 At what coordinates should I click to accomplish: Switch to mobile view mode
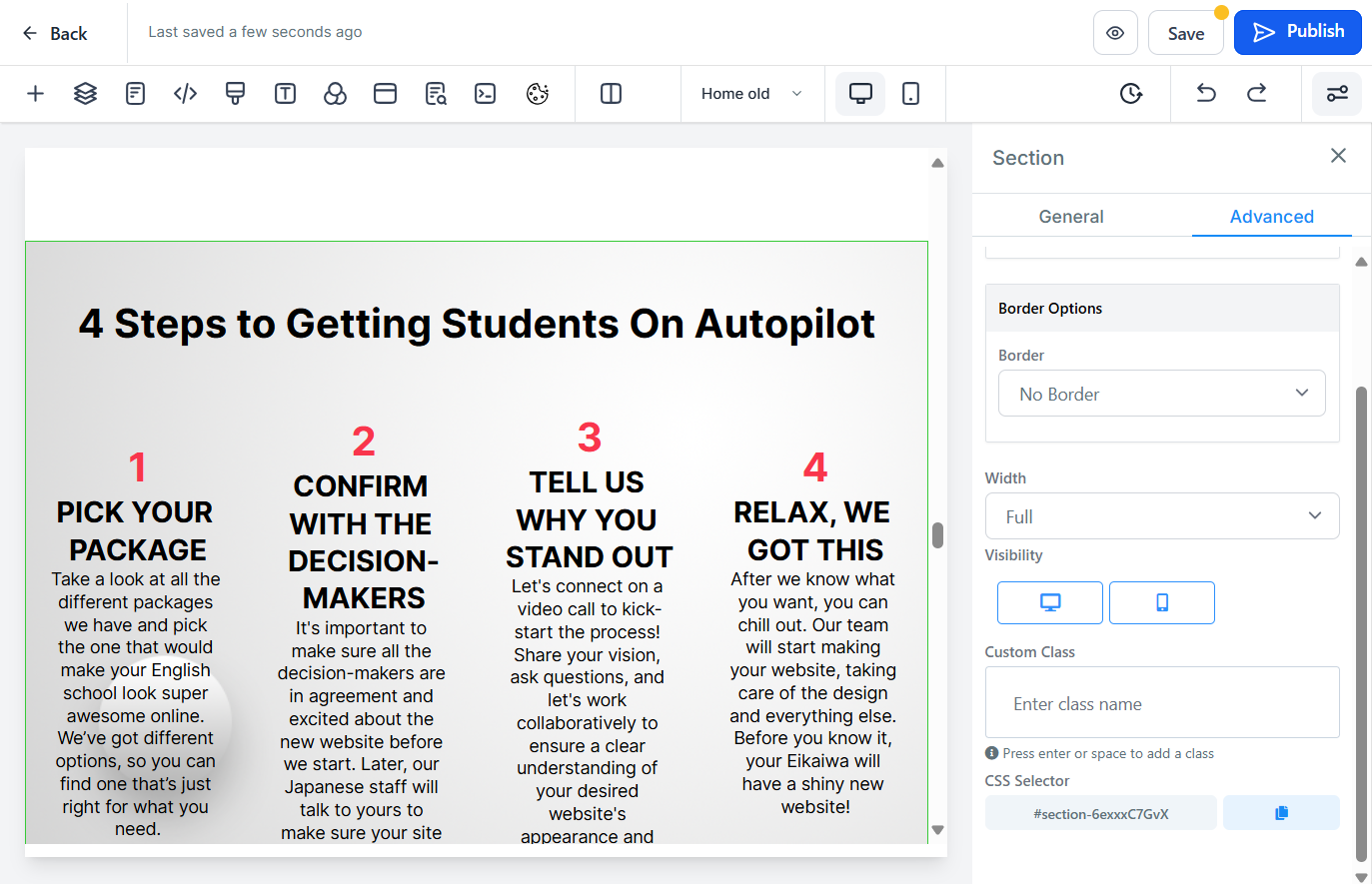pyautogui.click(x=910, y=94)
